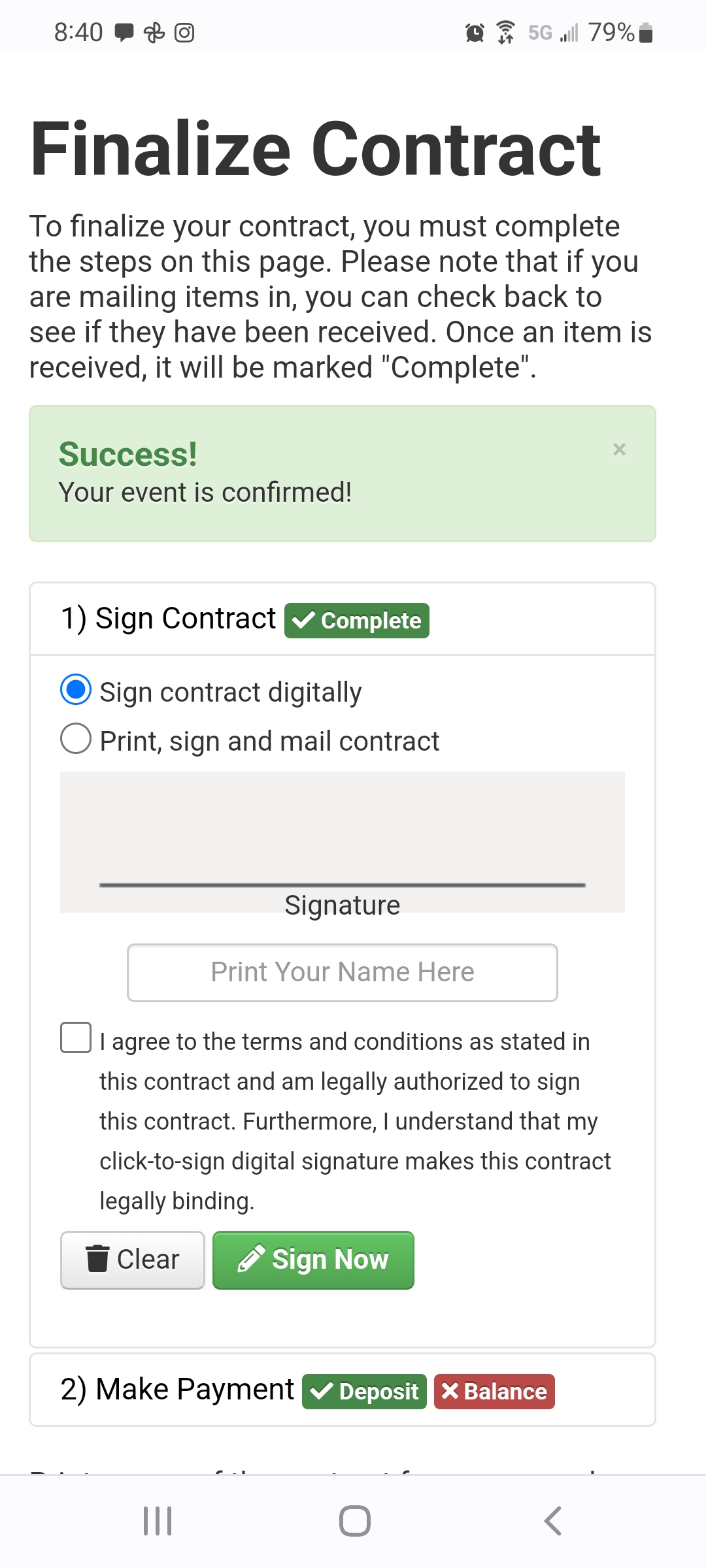Tap the Instagram notification icon
This screenshot has width=706, height=1568.
(x=184, y=33)
